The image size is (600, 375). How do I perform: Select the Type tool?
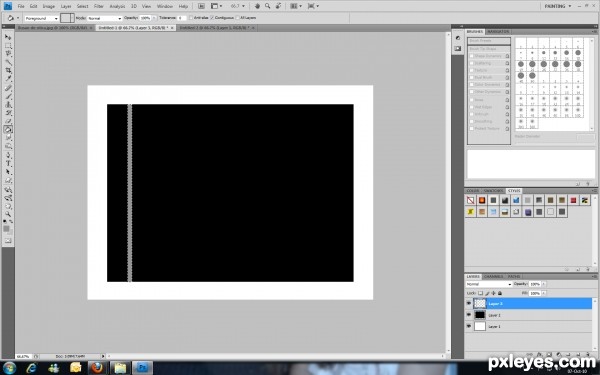pyautogui.click(x=8, y=164)
